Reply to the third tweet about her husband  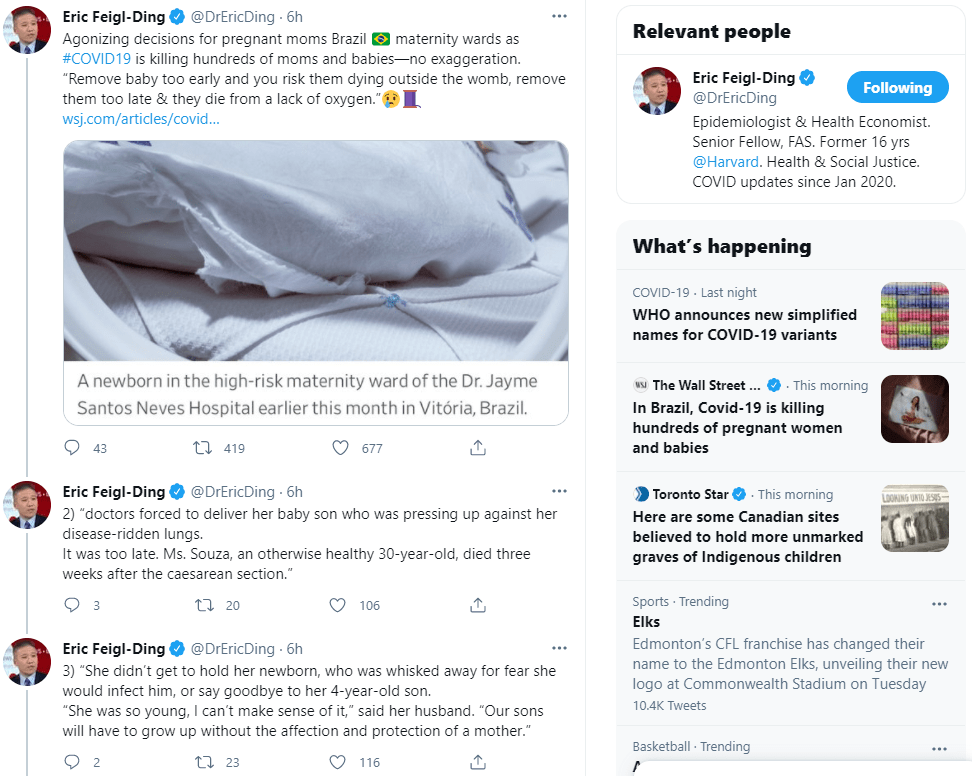click(x=72, y=762)
